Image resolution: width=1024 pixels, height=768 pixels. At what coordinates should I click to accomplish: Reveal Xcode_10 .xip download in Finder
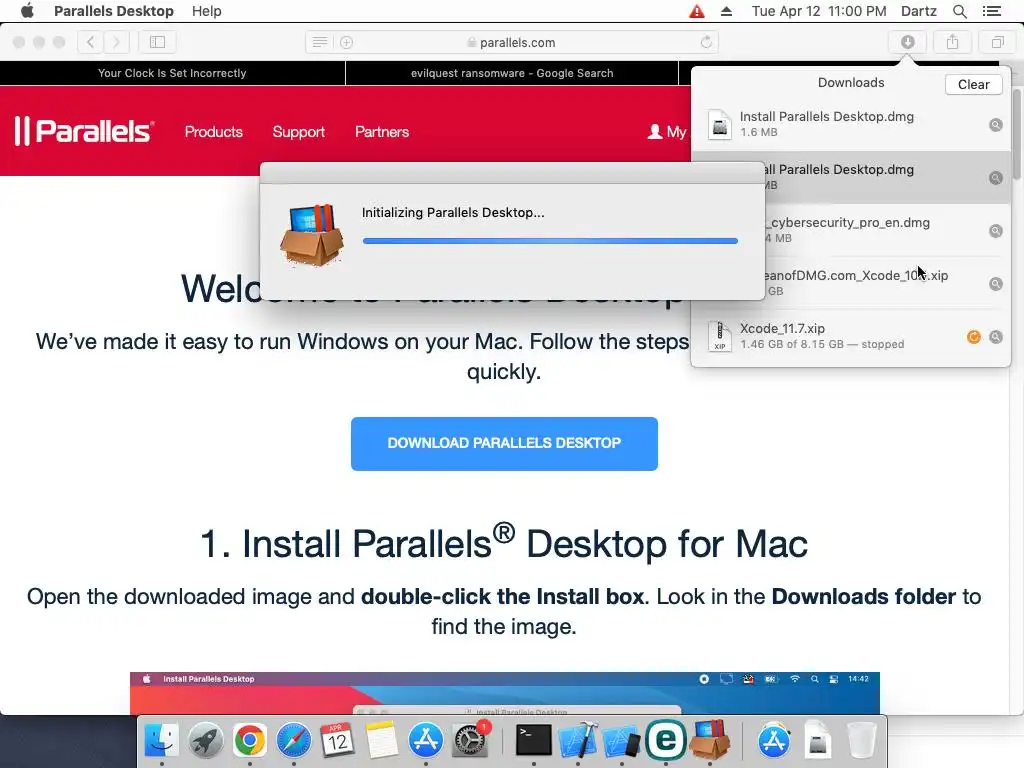[995, 283]
